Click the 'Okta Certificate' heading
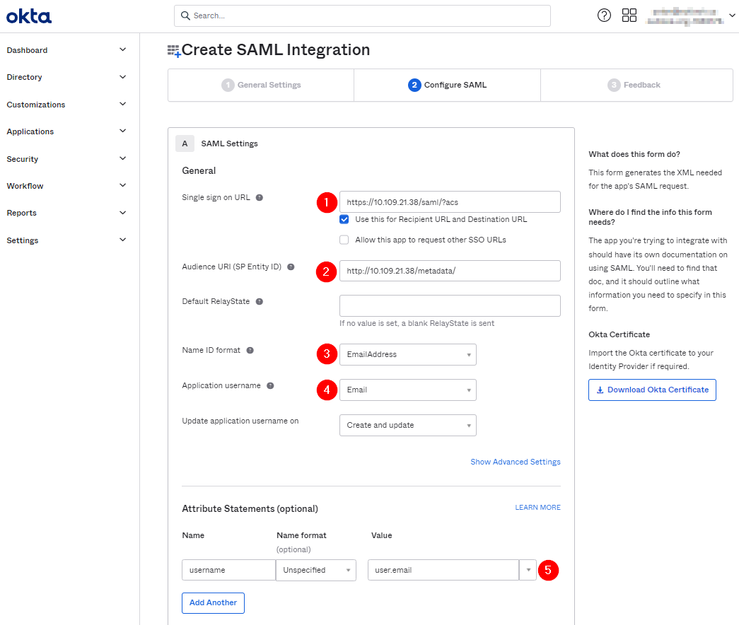Screen dimensions: 739x625 619,335
